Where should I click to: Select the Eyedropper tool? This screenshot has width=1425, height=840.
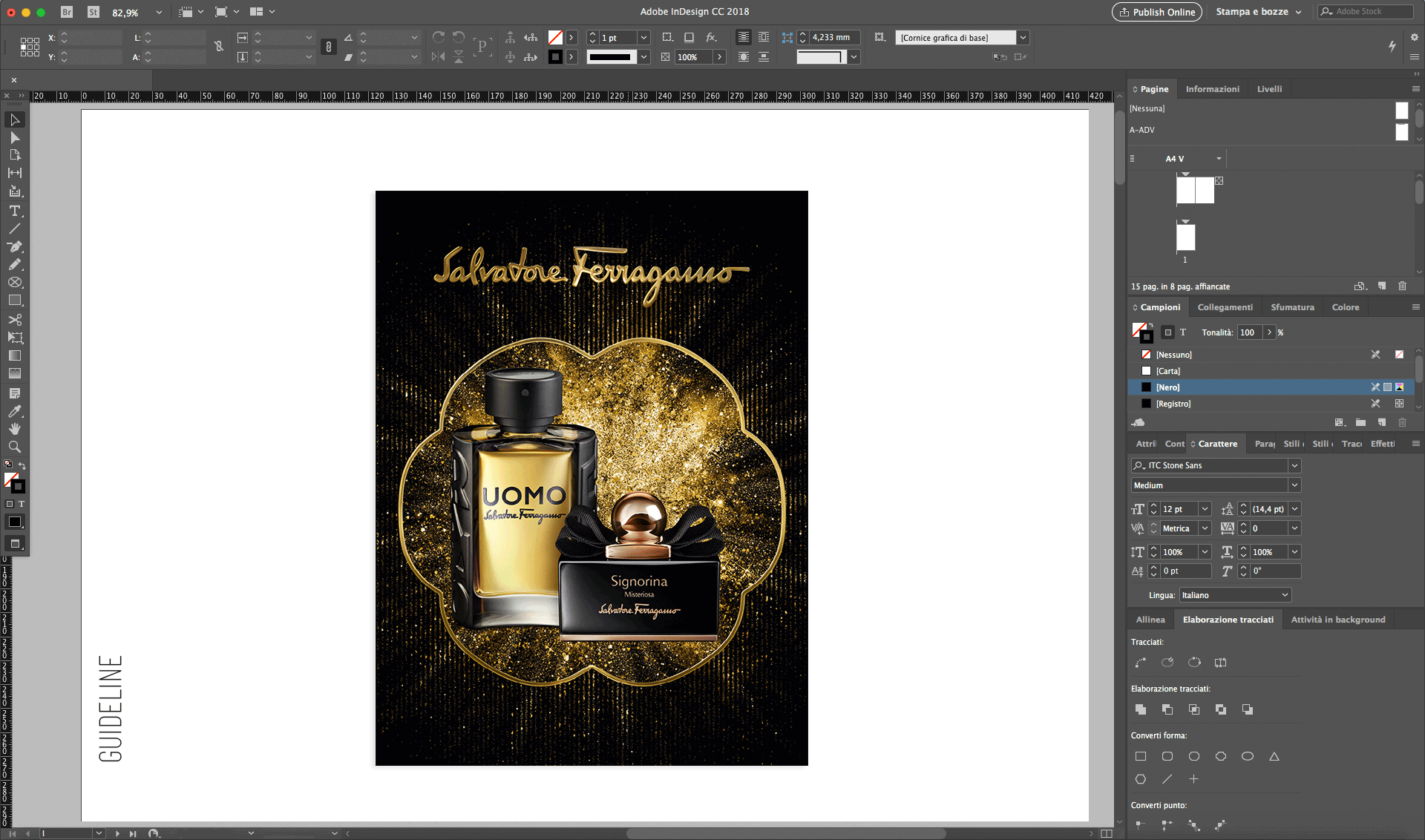pos(15,411)
